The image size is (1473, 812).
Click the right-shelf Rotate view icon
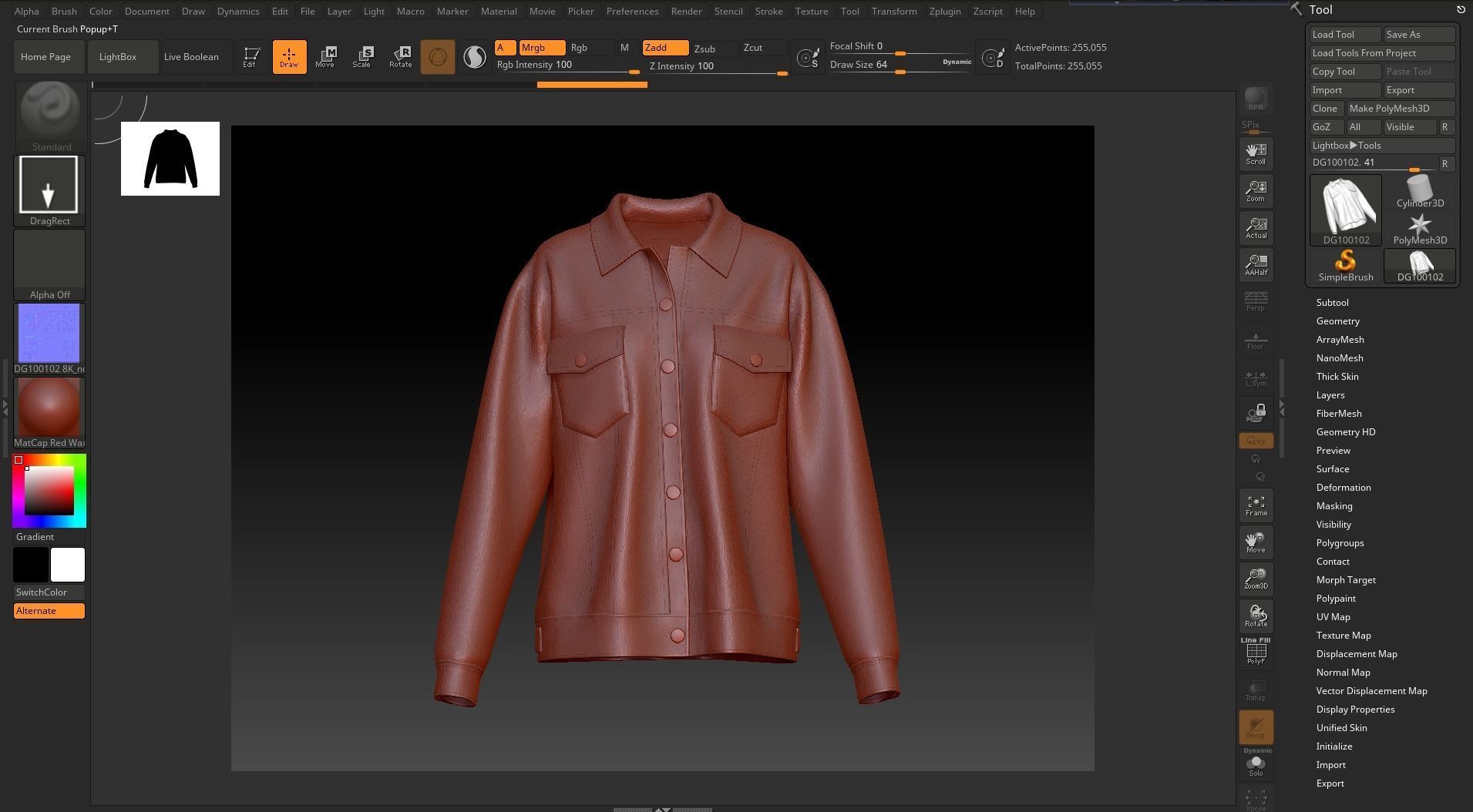[x=1256, y=616]
